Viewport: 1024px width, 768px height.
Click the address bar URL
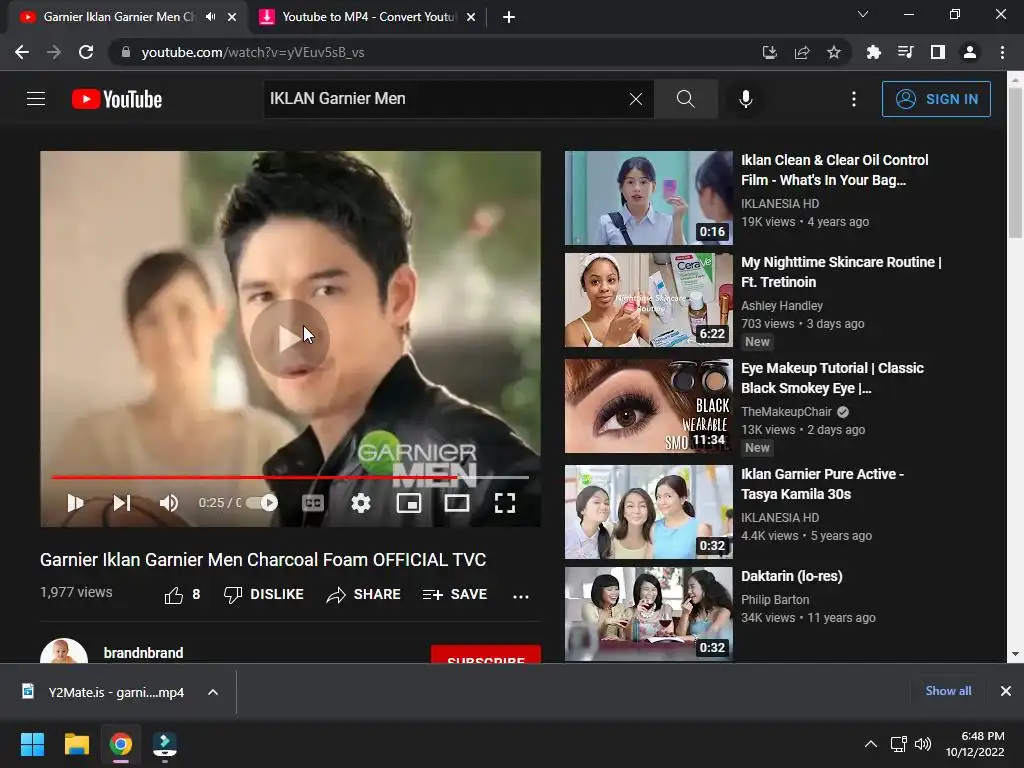point(253,52)
